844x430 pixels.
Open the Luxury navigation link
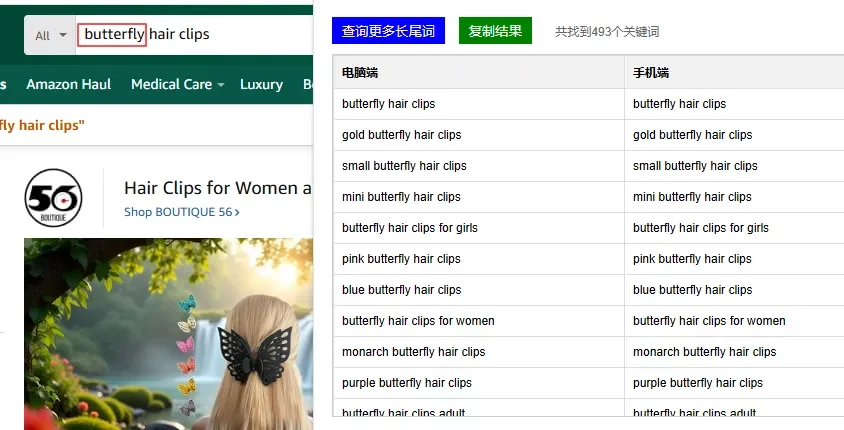point(261,84)
